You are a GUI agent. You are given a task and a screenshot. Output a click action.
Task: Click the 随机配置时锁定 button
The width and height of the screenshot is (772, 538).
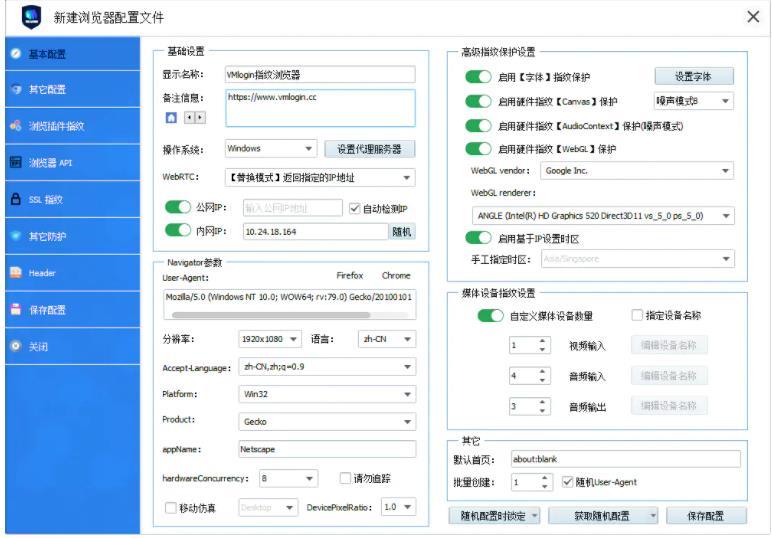pyautogui.click(x=494, y=516)
